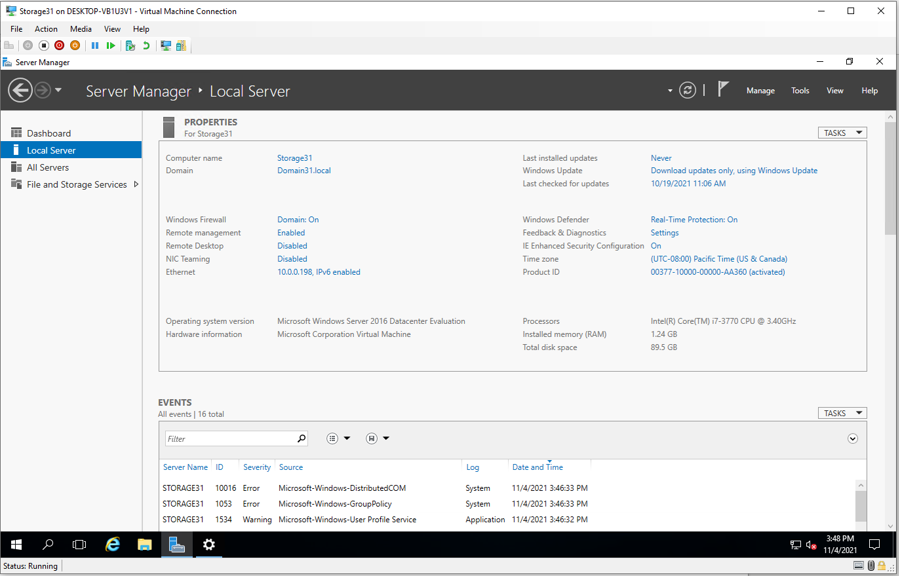Click the Server Manager forward arrow
899x577 pixels.
point(42,91)
